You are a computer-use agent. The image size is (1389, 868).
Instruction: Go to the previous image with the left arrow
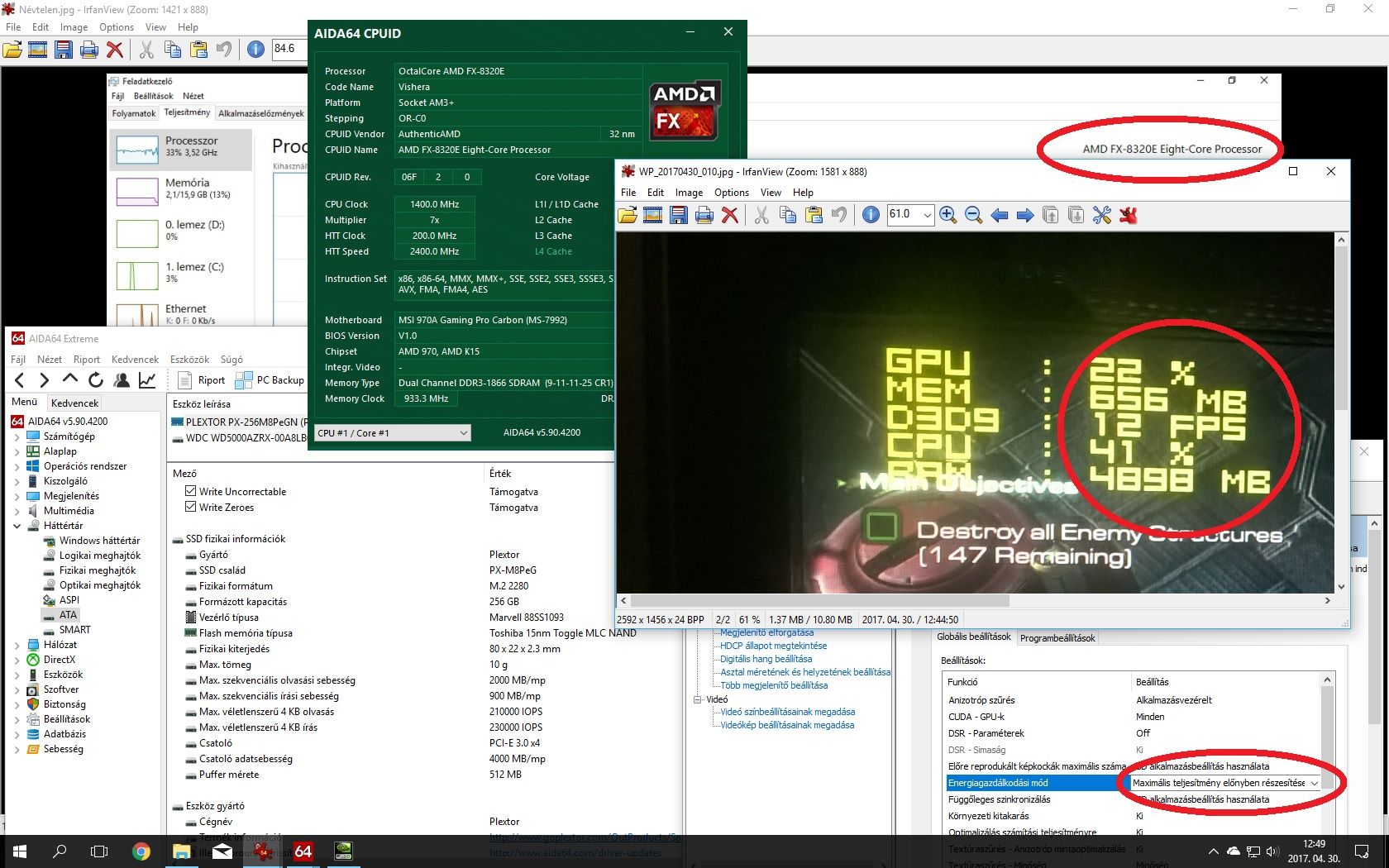[1000, 215]
